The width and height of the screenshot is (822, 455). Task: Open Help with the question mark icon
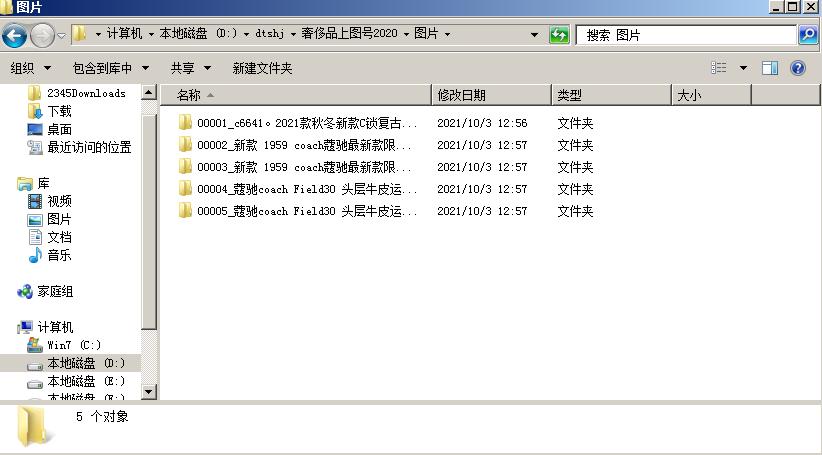797,68
